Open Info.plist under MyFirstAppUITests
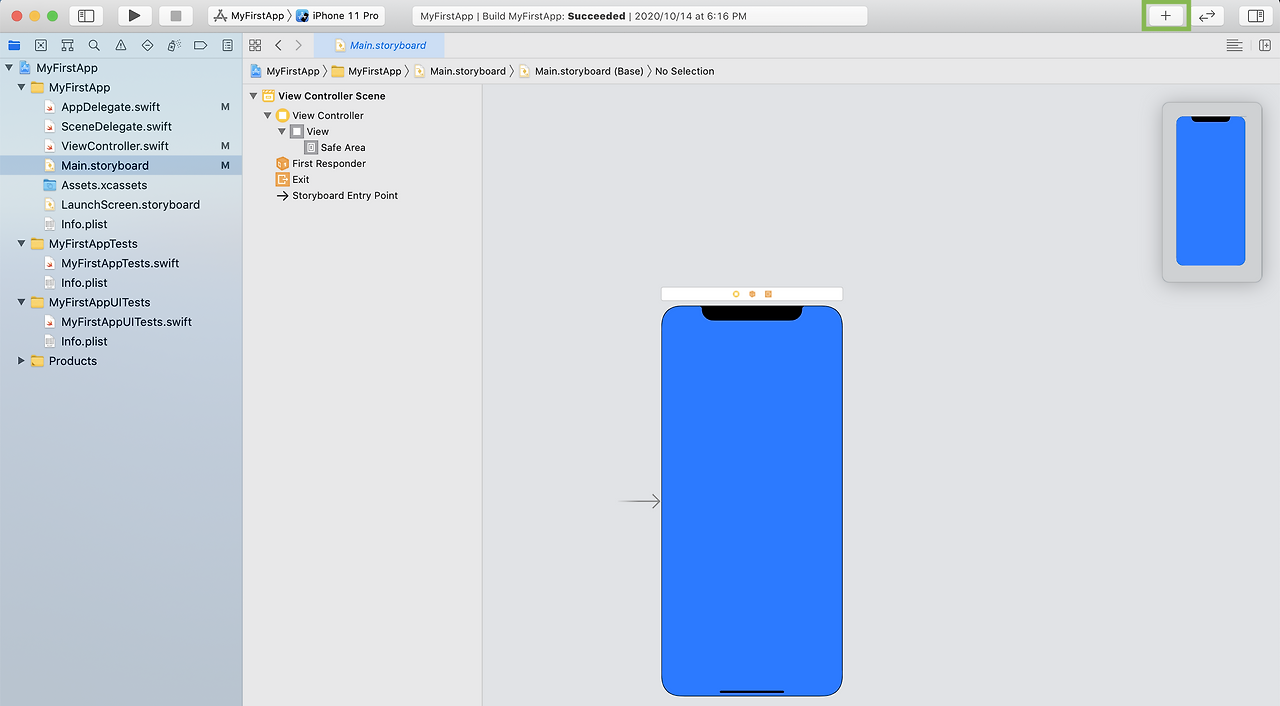 click(x=84, y=341)
